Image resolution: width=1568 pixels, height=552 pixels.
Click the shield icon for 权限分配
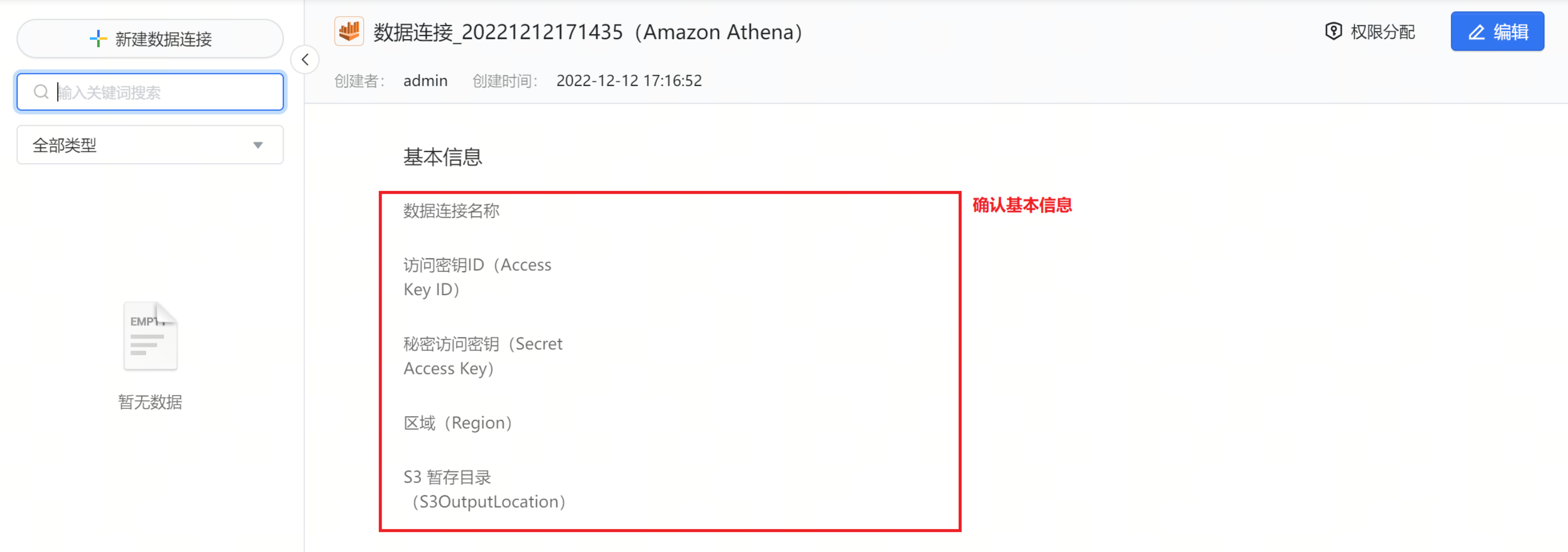point(1333,32)
